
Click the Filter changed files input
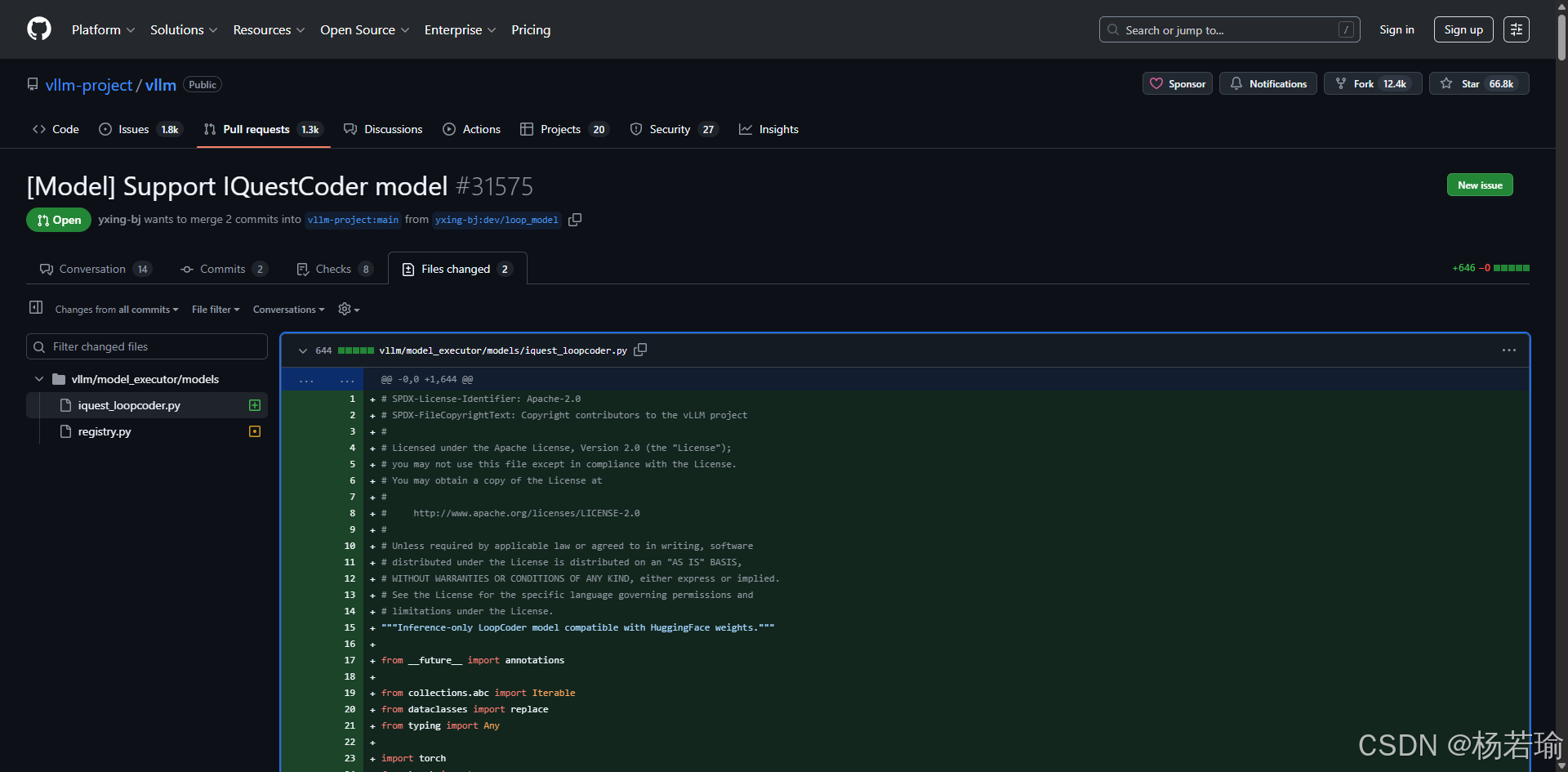(x=147, y=346)
